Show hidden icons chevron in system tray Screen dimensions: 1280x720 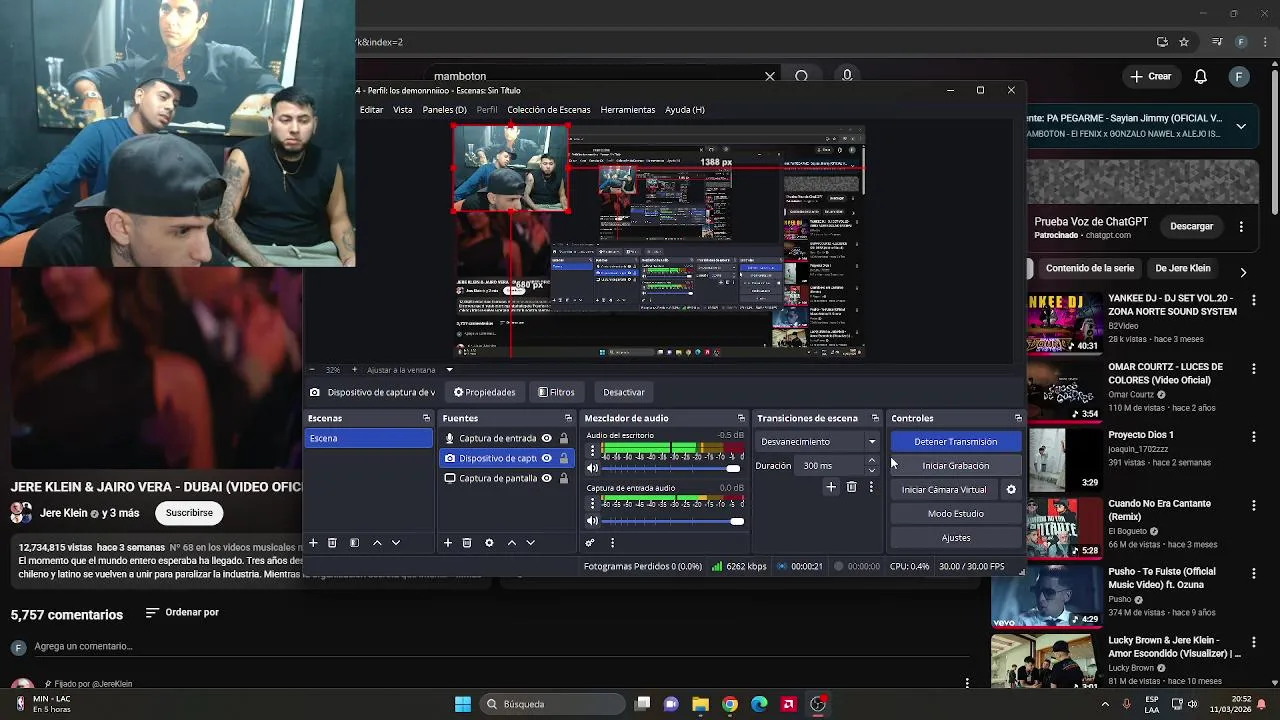pyautogui.click(x=1105, y=704)
